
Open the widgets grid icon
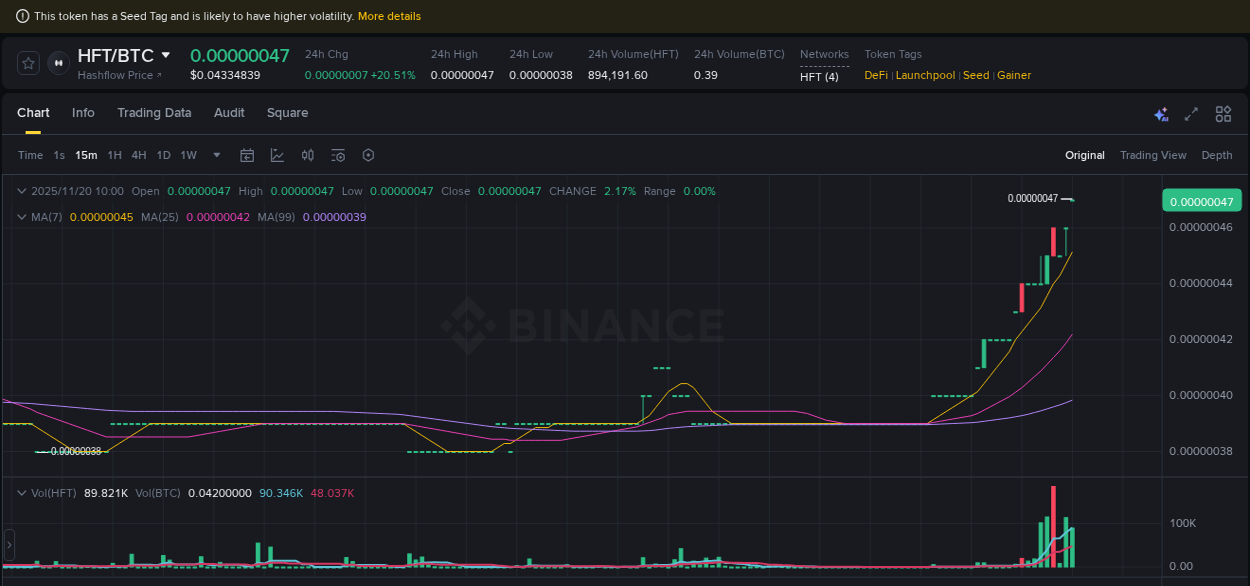tap(1223, 115)
